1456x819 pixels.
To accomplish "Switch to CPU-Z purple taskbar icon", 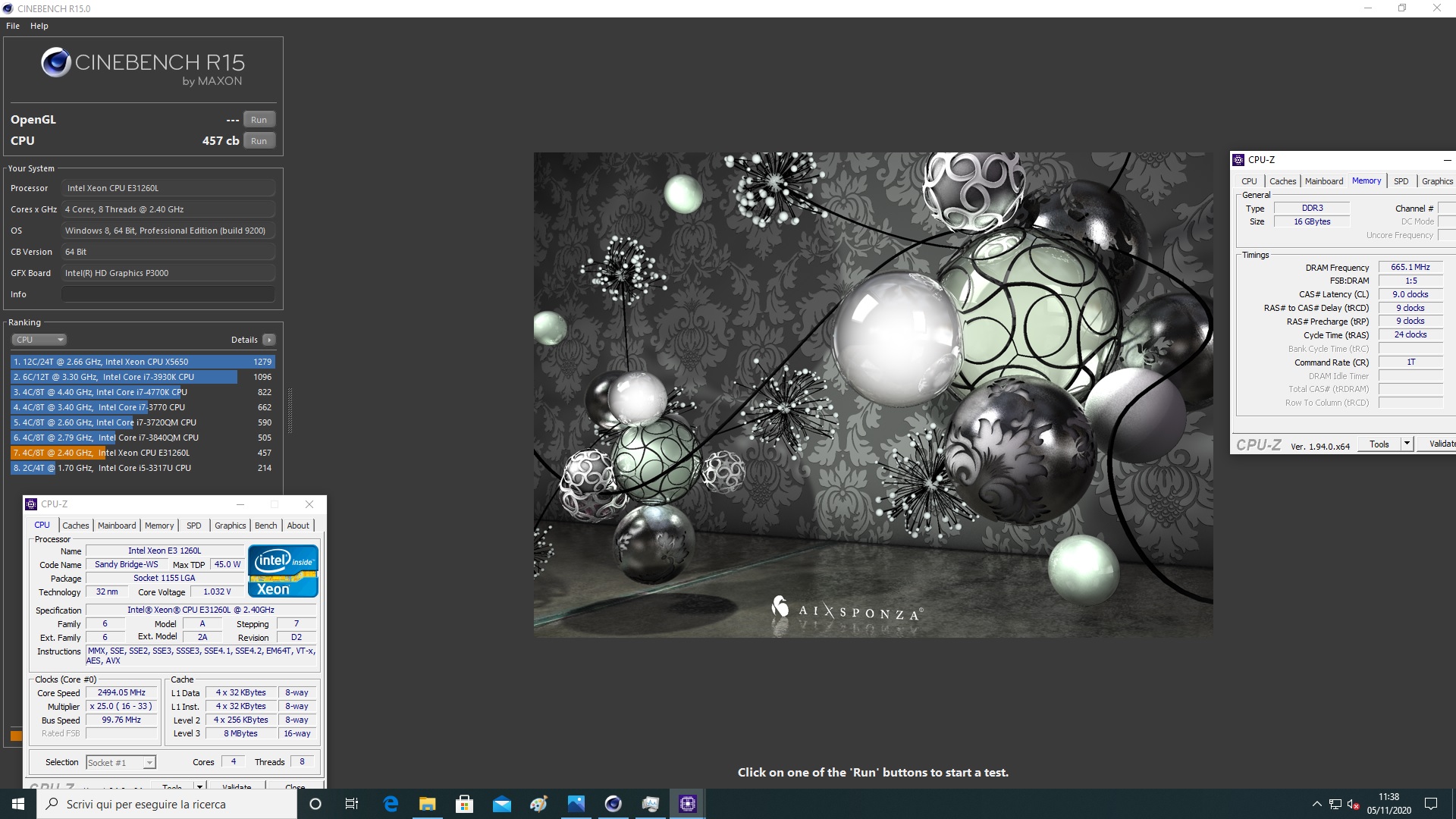I will point(688,804).
